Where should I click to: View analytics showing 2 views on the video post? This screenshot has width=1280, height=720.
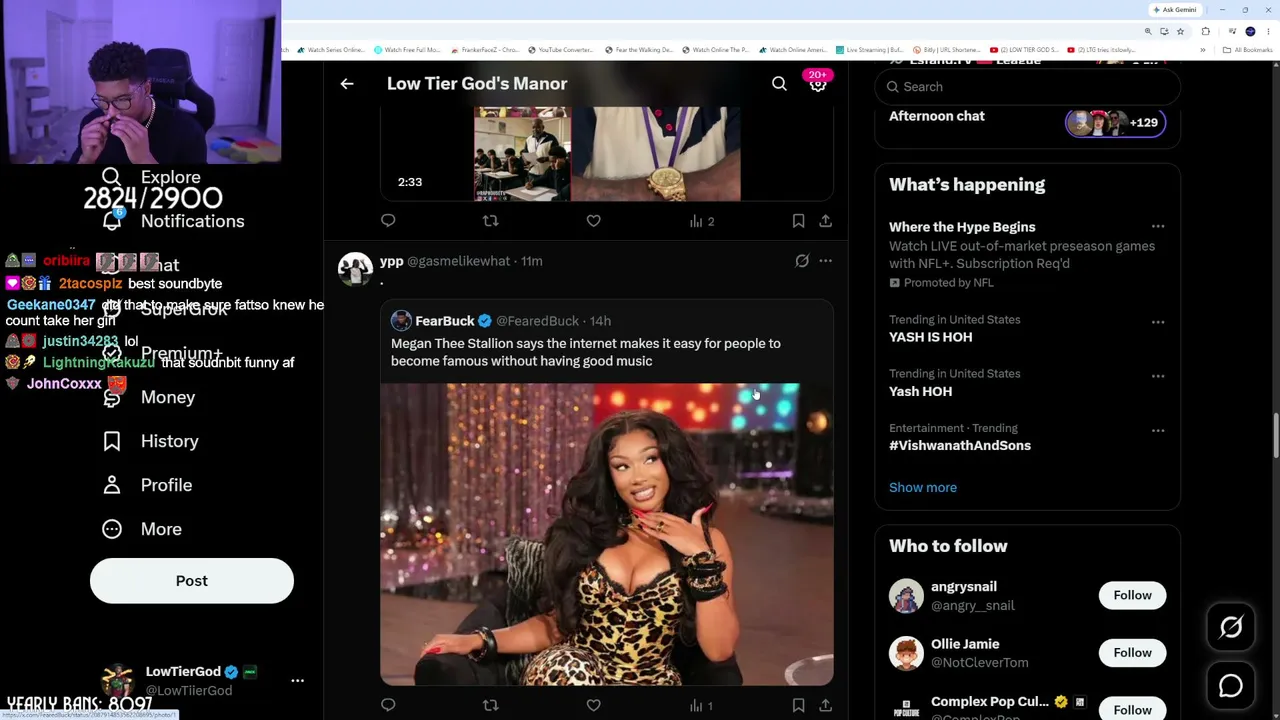tap(701, 221)
